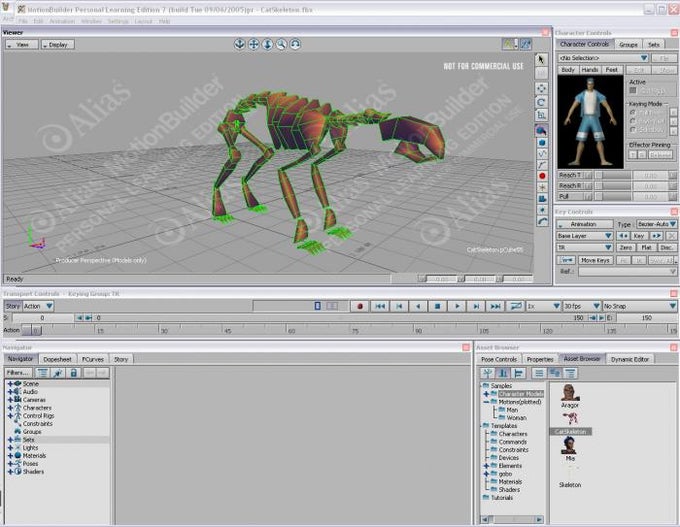Open the Story tab in Navigator

(121, 360)
